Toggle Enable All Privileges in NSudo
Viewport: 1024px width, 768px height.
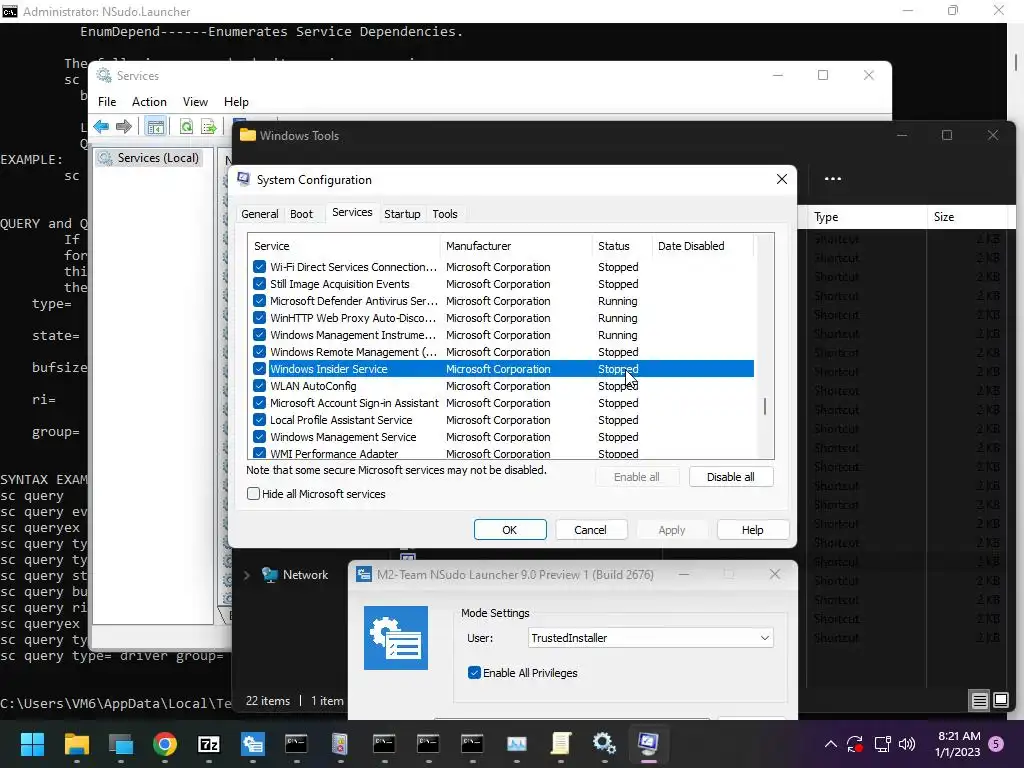coord(474,673)
